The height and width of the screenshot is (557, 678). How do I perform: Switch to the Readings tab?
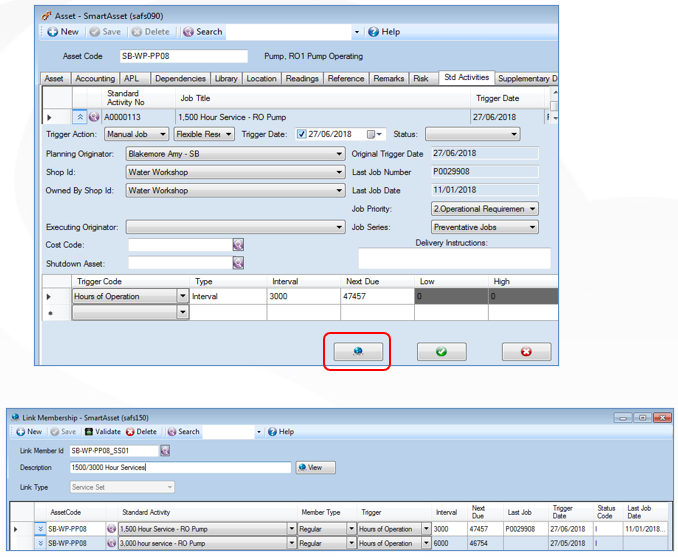tap(302, 79)
